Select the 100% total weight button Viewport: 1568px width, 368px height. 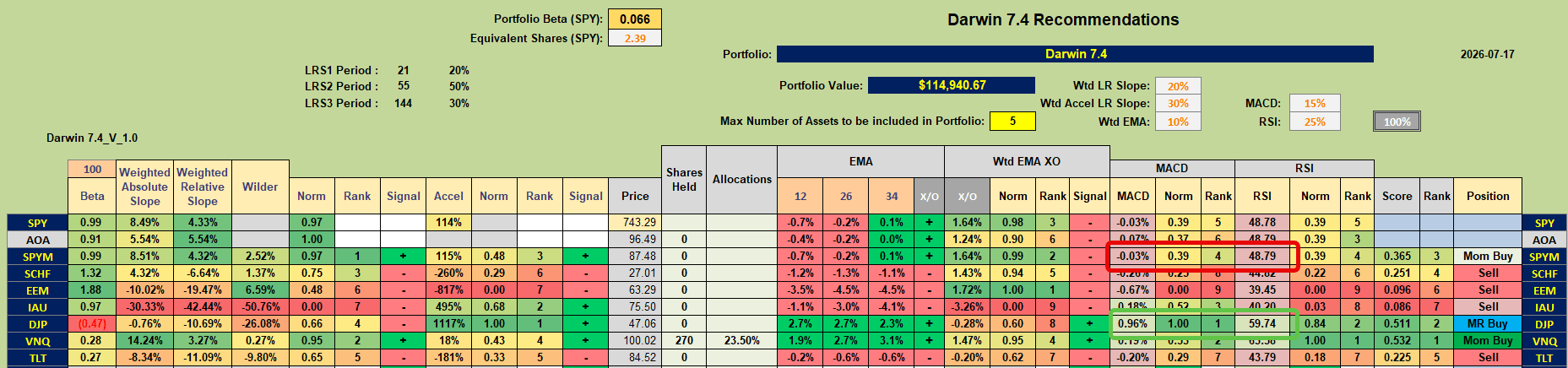coord(1397,122)
